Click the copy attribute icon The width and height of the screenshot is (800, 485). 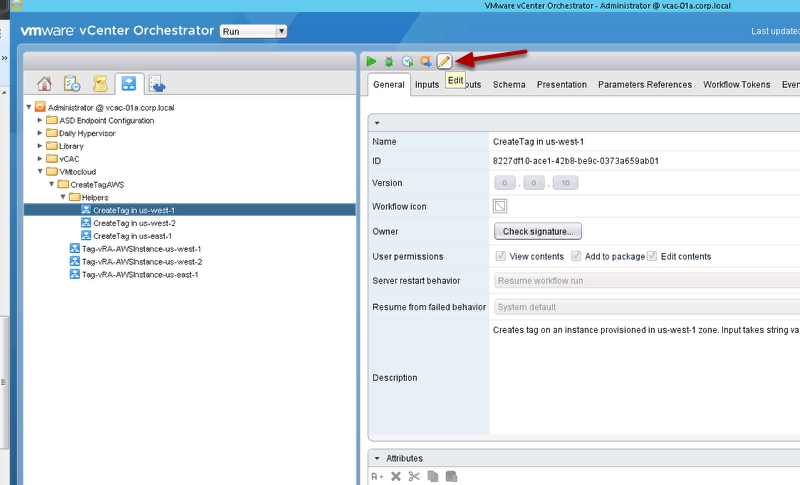433,476
